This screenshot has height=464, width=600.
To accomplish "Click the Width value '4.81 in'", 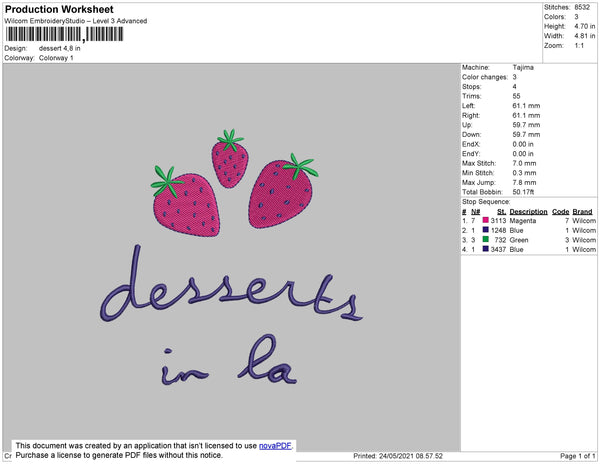I will (585, 36).
